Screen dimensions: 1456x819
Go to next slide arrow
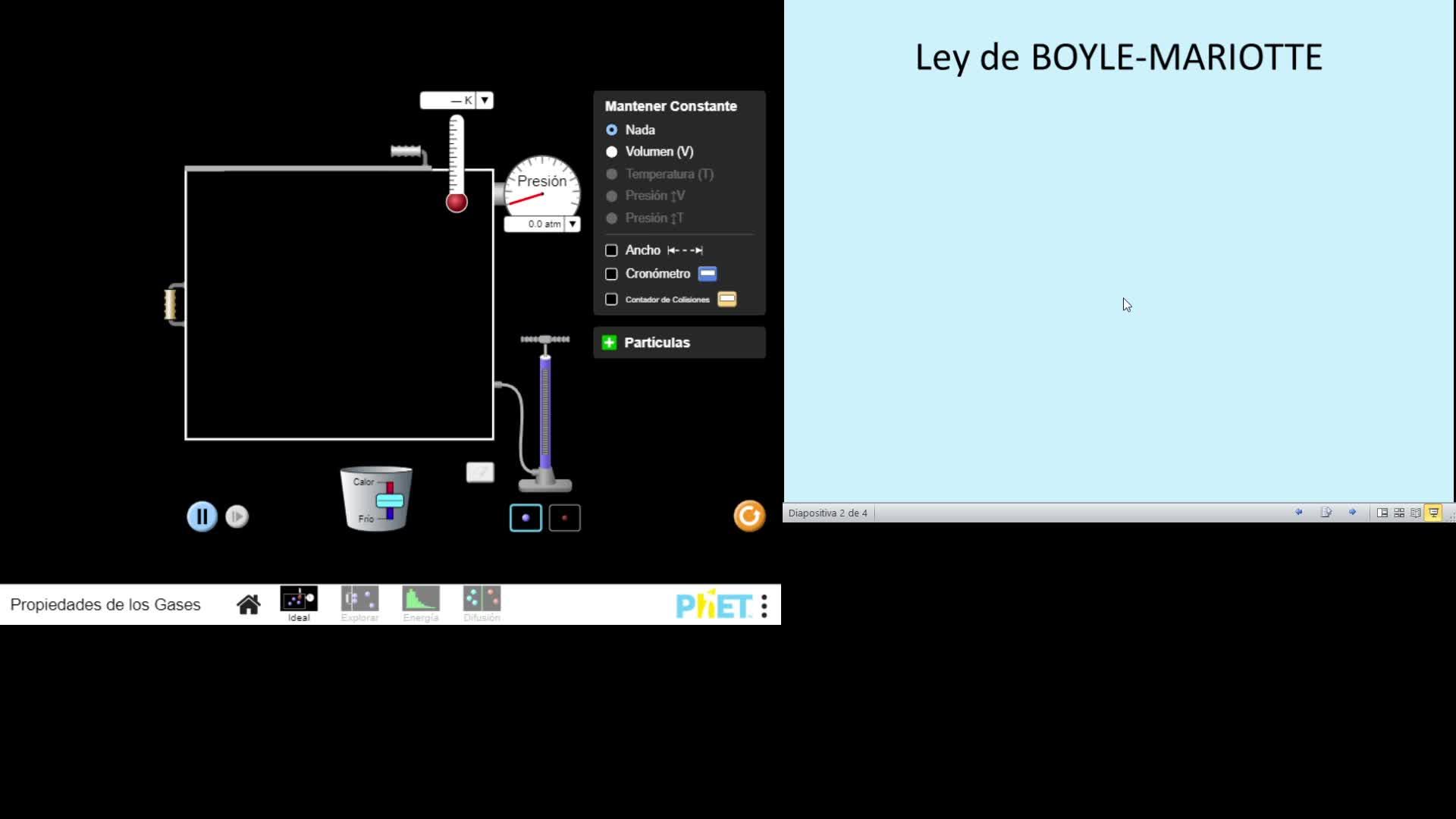tap(1352, 513)
